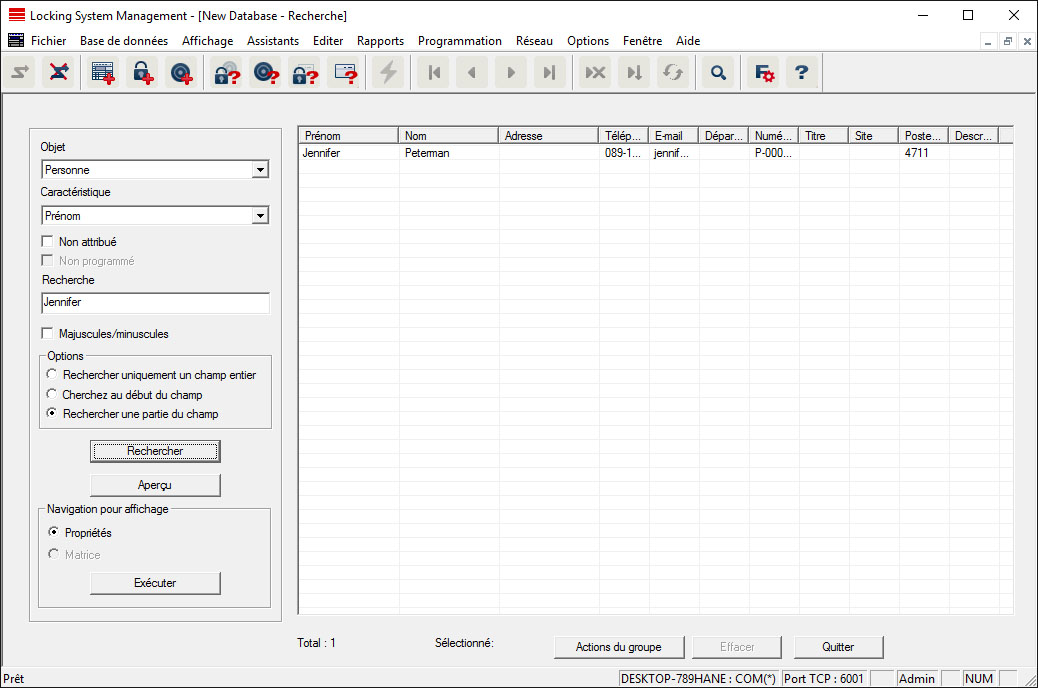The width and height of the screenshot is (1038, 688).
Task: Sort results by the Nom column header
Action: click(447, 136)
